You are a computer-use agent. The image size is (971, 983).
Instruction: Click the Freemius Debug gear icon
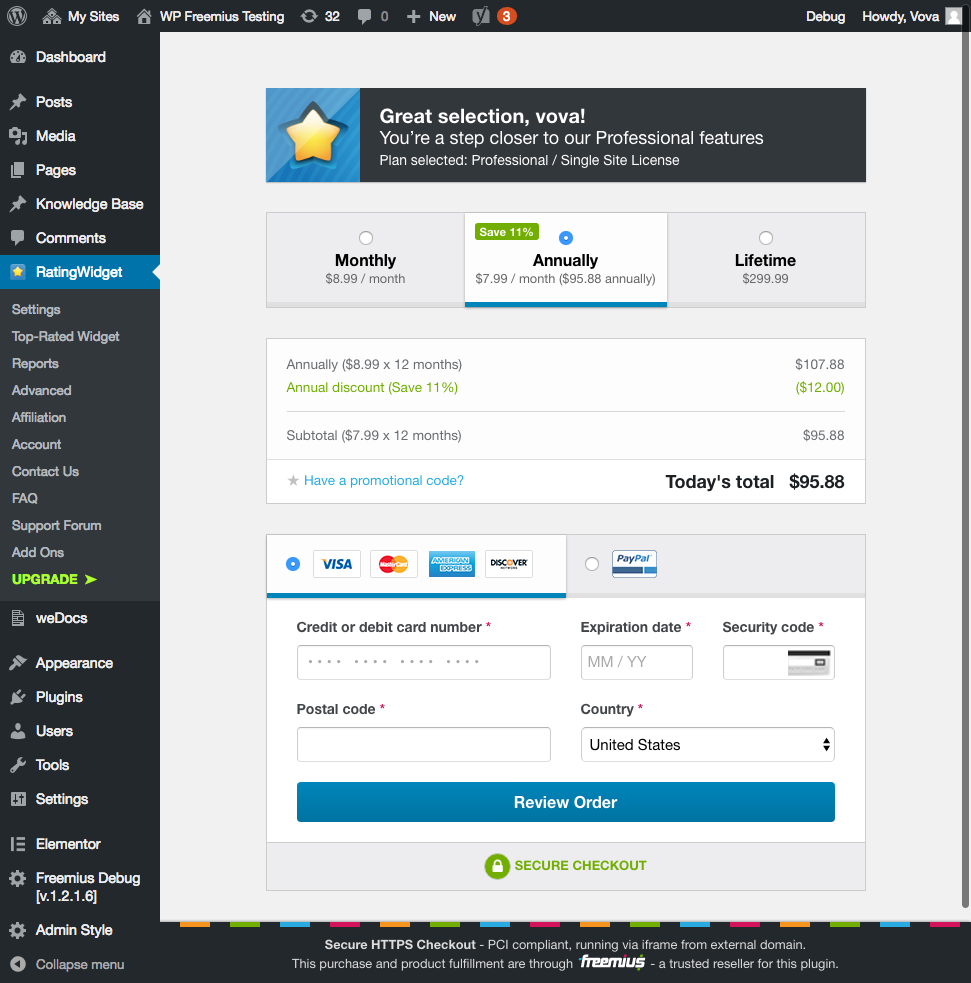click(17, 878)
